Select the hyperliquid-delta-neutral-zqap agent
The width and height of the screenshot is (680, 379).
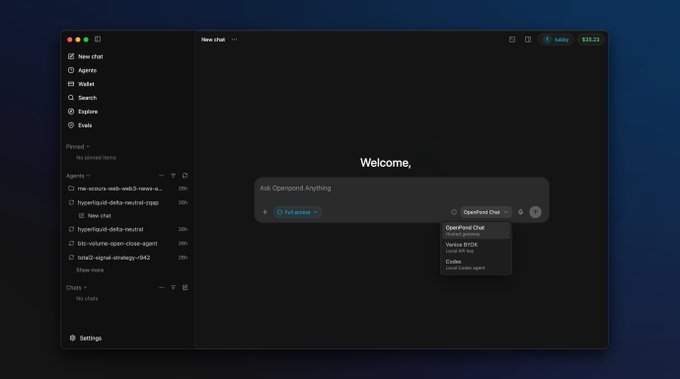[128, 203]
